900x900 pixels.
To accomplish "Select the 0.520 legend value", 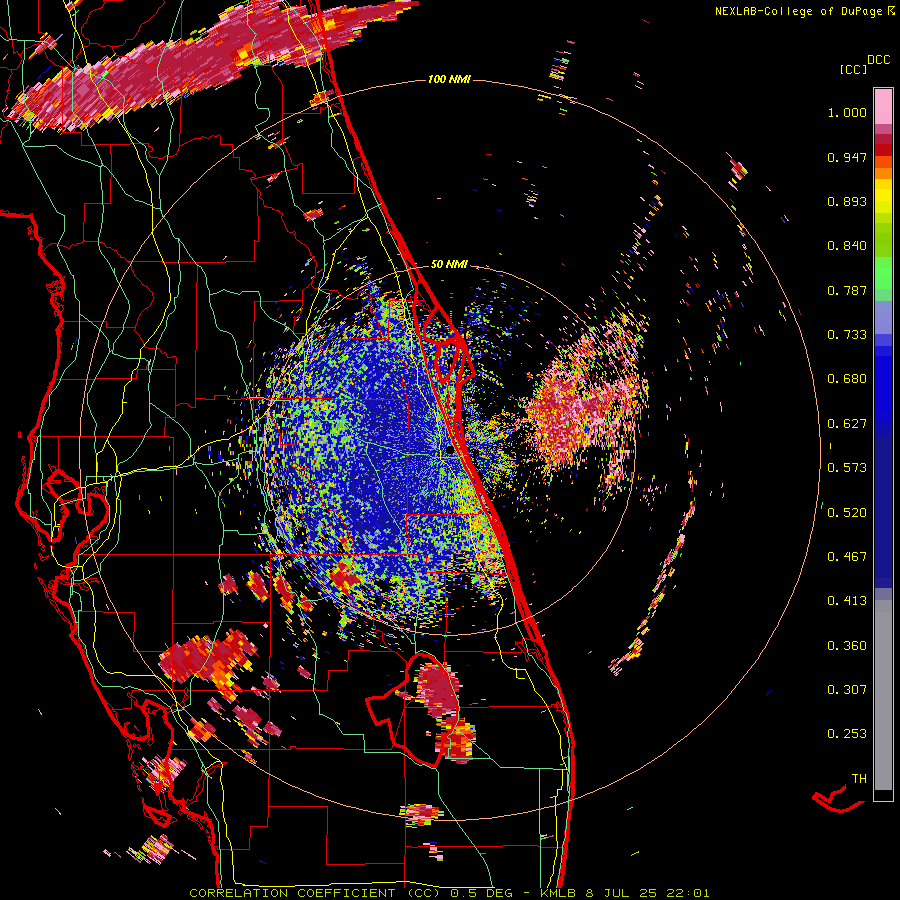I will pos(847,513).
